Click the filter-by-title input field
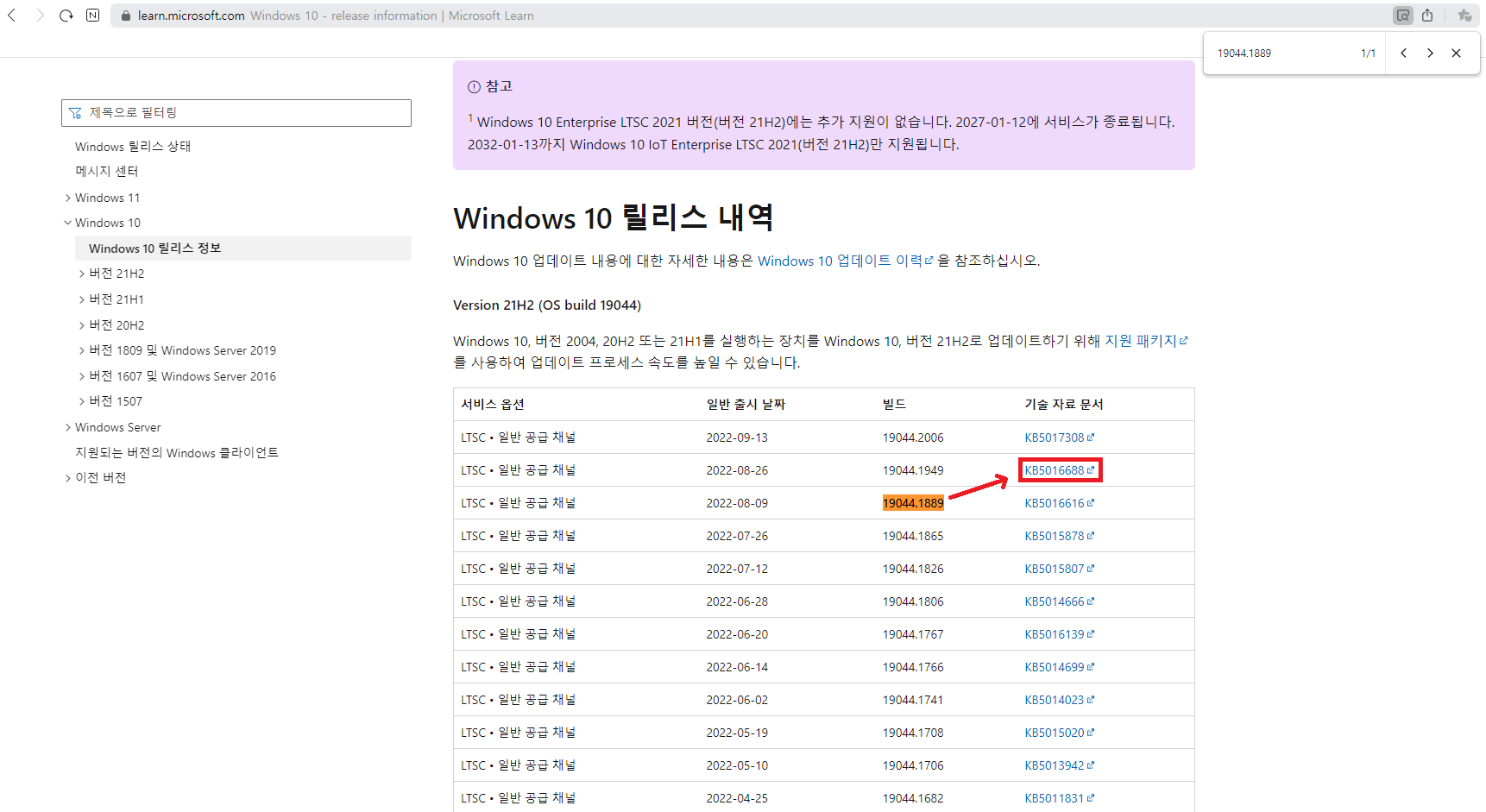The width and height of the screenshot is (1486, 812). (x=236, y=113)
